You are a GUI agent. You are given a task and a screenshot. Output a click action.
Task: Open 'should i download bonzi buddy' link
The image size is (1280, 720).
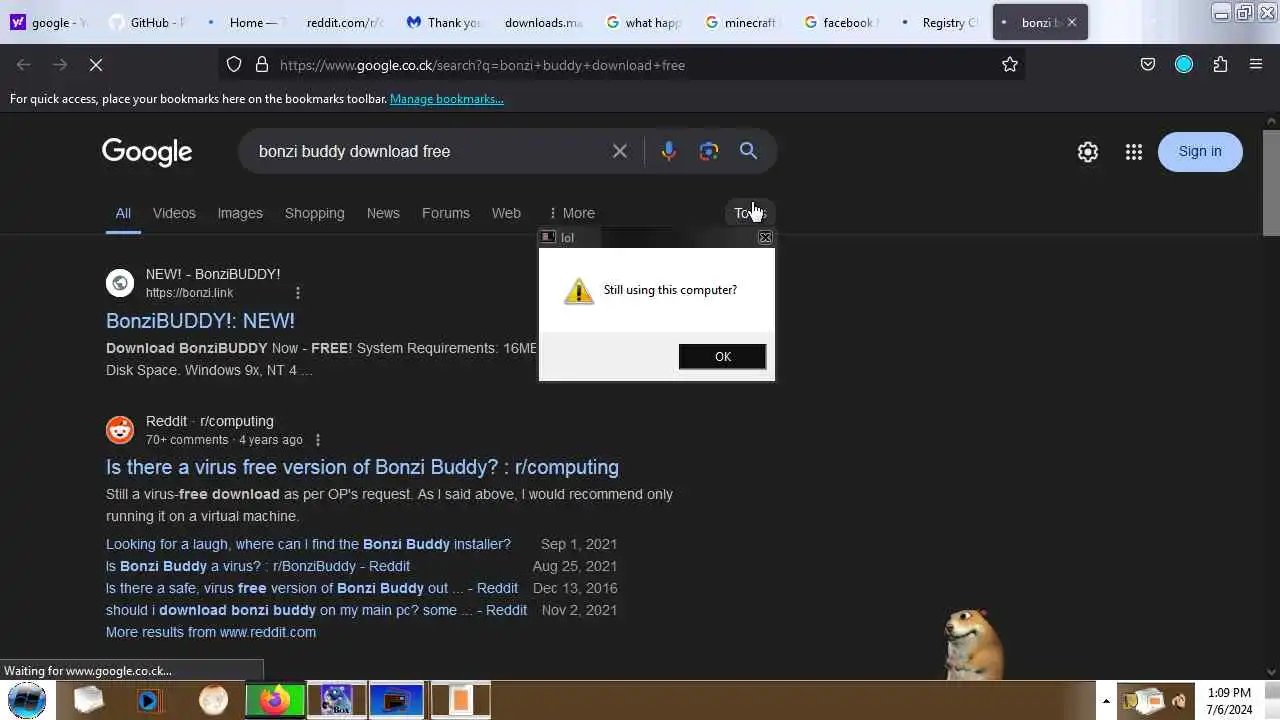[316, 610]
